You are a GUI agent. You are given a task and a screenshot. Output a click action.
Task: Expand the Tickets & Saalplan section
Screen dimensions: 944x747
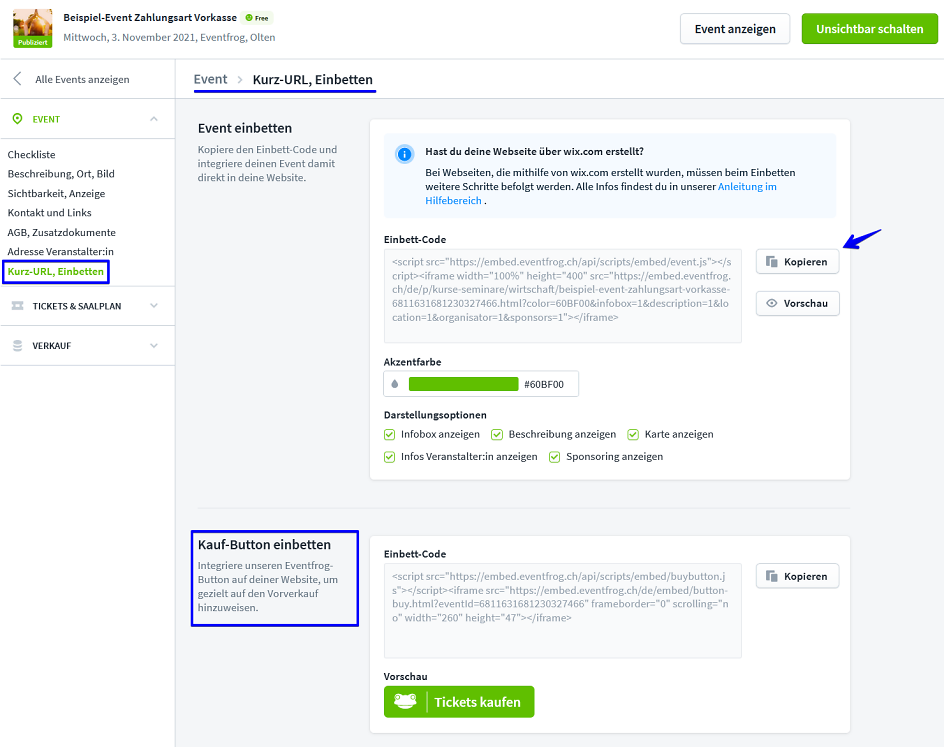154,306
